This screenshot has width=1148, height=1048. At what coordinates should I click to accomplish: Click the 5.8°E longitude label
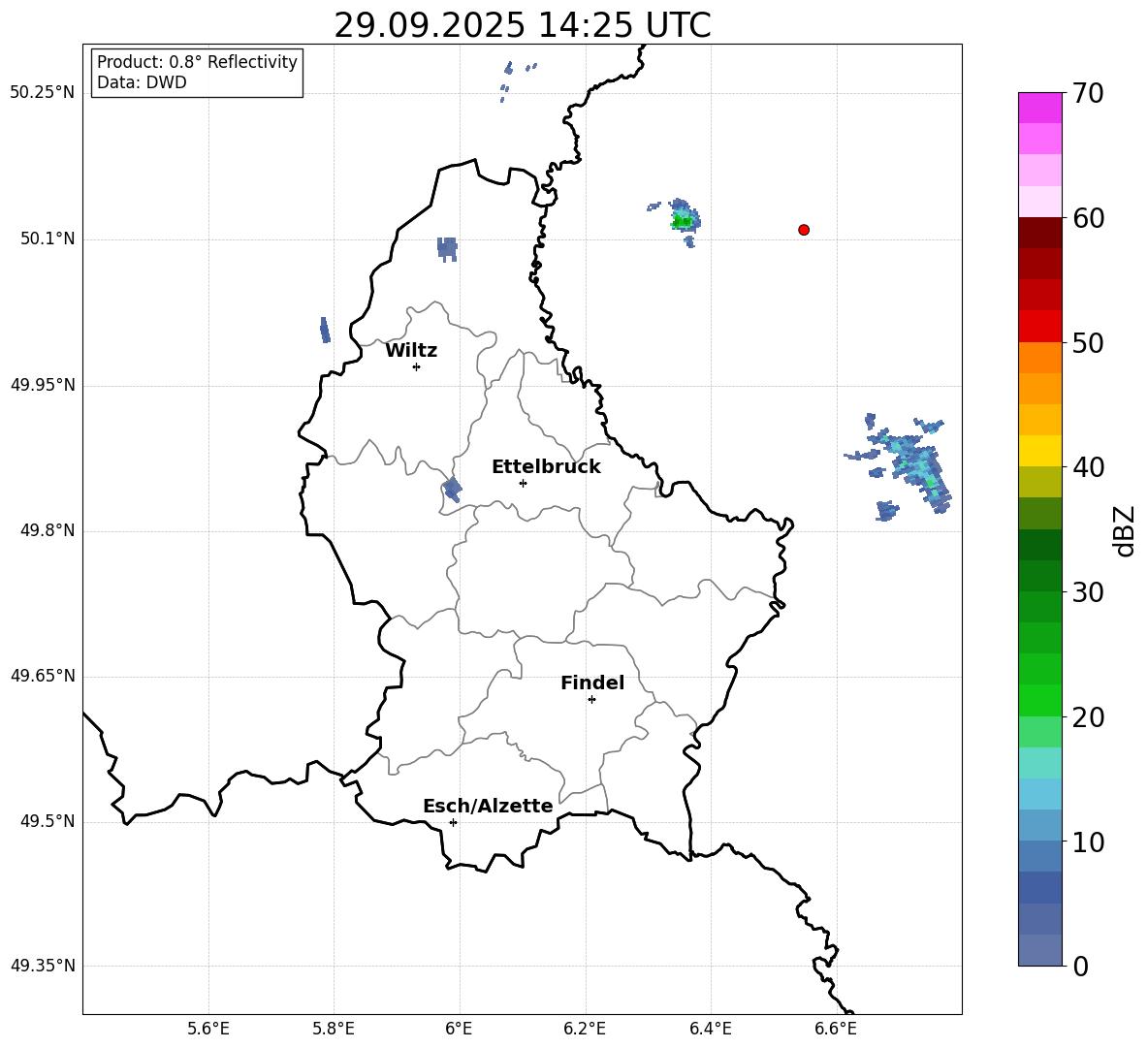coord(334,1029)
